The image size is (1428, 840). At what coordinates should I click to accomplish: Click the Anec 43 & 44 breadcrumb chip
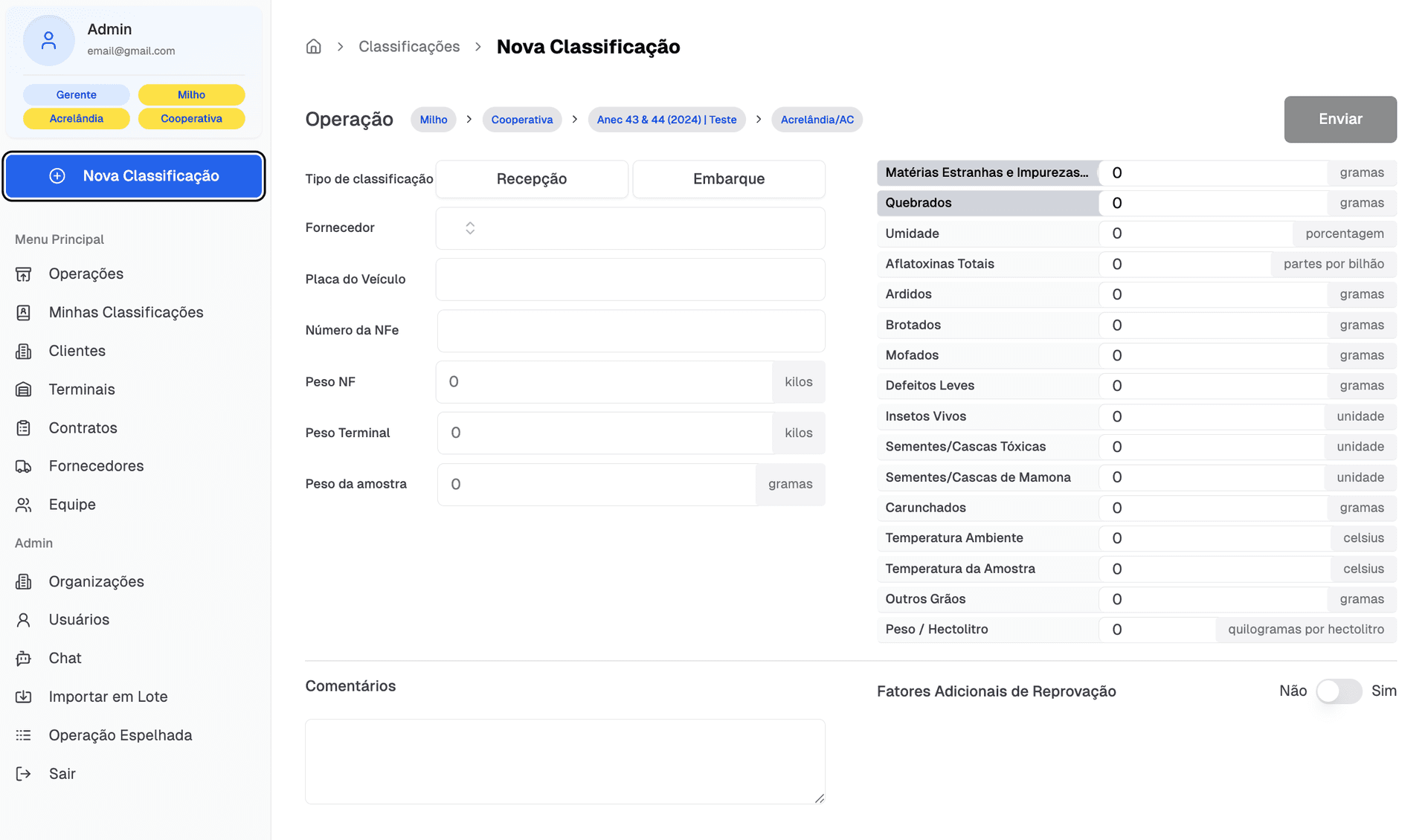click(x=666, y=120)
